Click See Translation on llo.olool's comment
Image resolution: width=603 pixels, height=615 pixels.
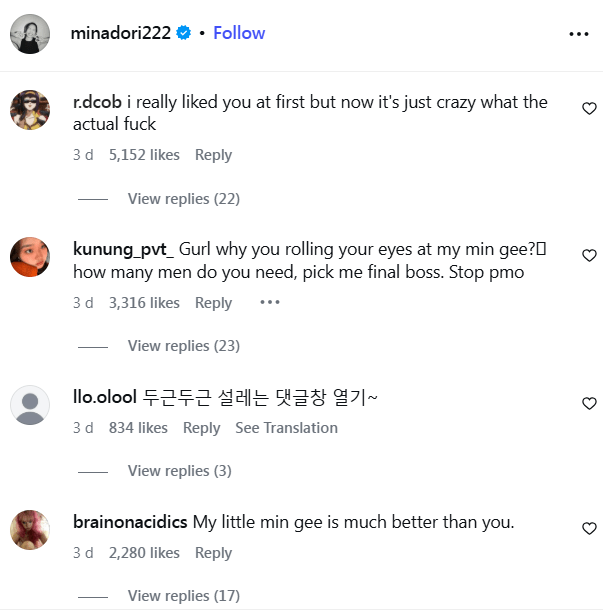point(286,428)
